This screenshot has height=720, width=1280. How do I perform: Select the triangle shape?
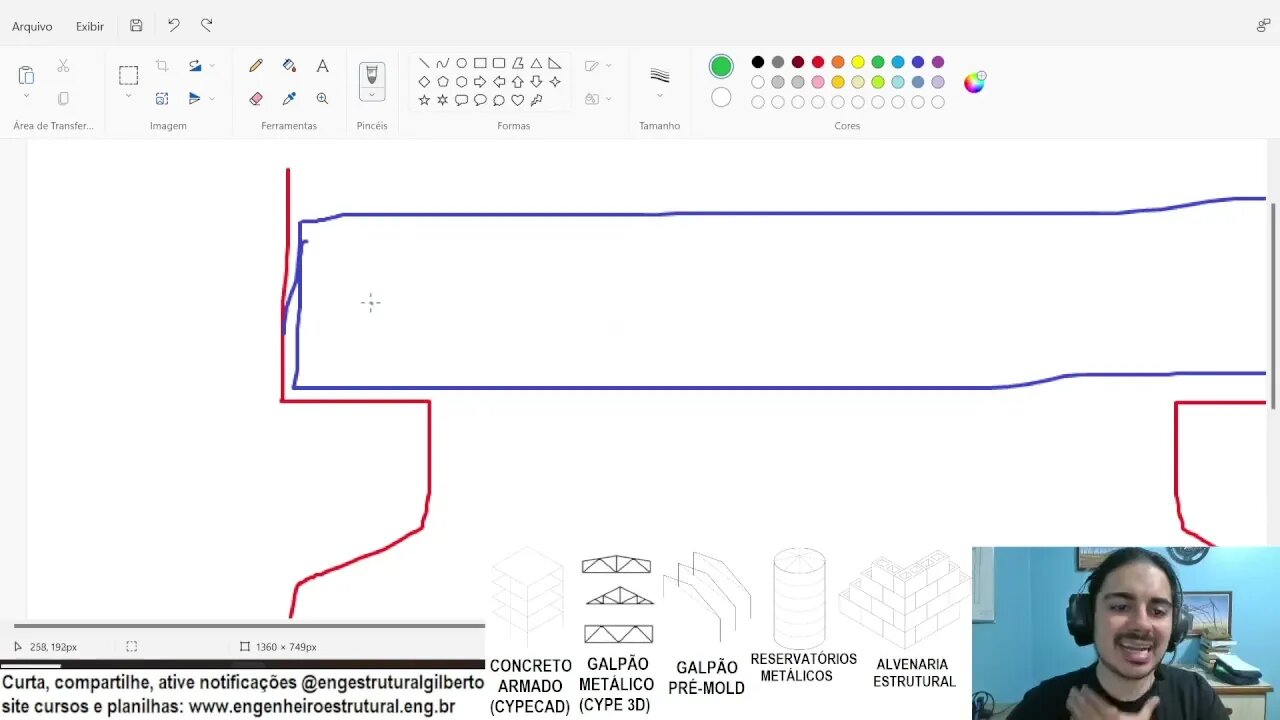tap(536, 63)
